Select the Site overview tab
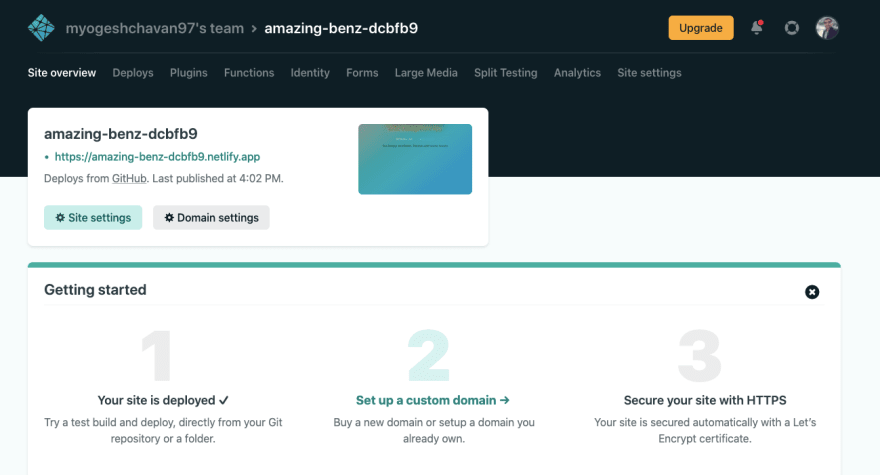Image resolution: width=880 pixels, height=475 pixels. (x=62, y=72)
